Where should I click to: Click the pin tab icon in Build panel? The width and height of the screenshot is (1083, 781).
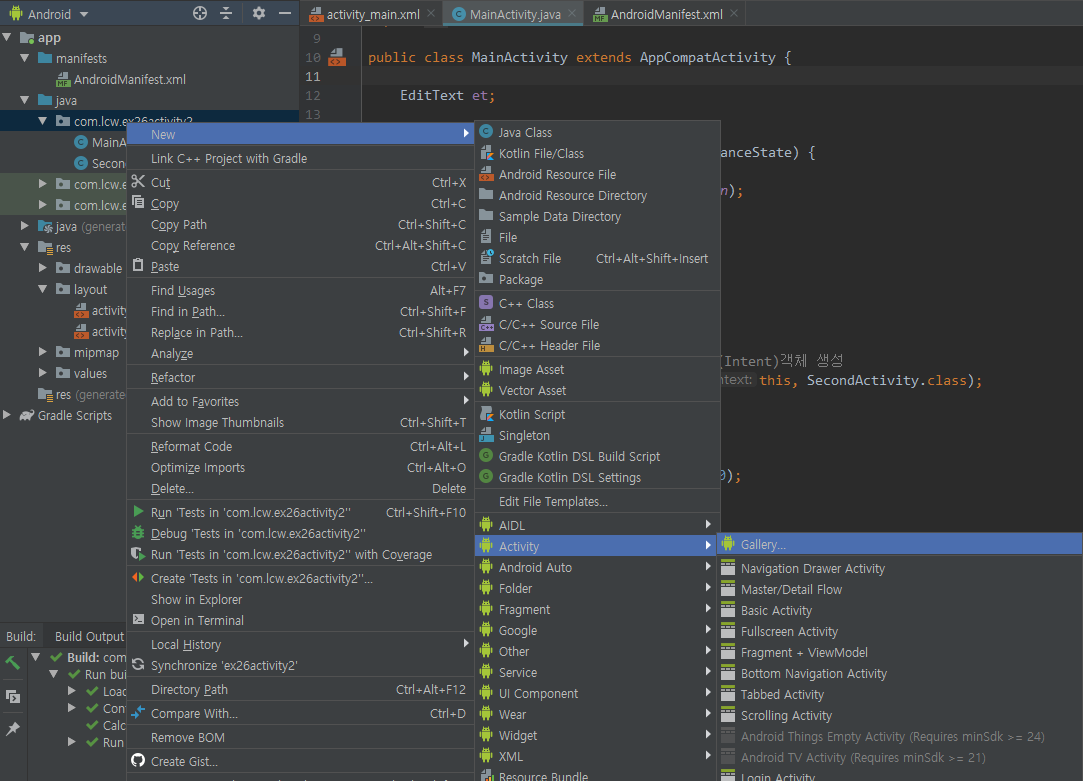tap(12, 729)
